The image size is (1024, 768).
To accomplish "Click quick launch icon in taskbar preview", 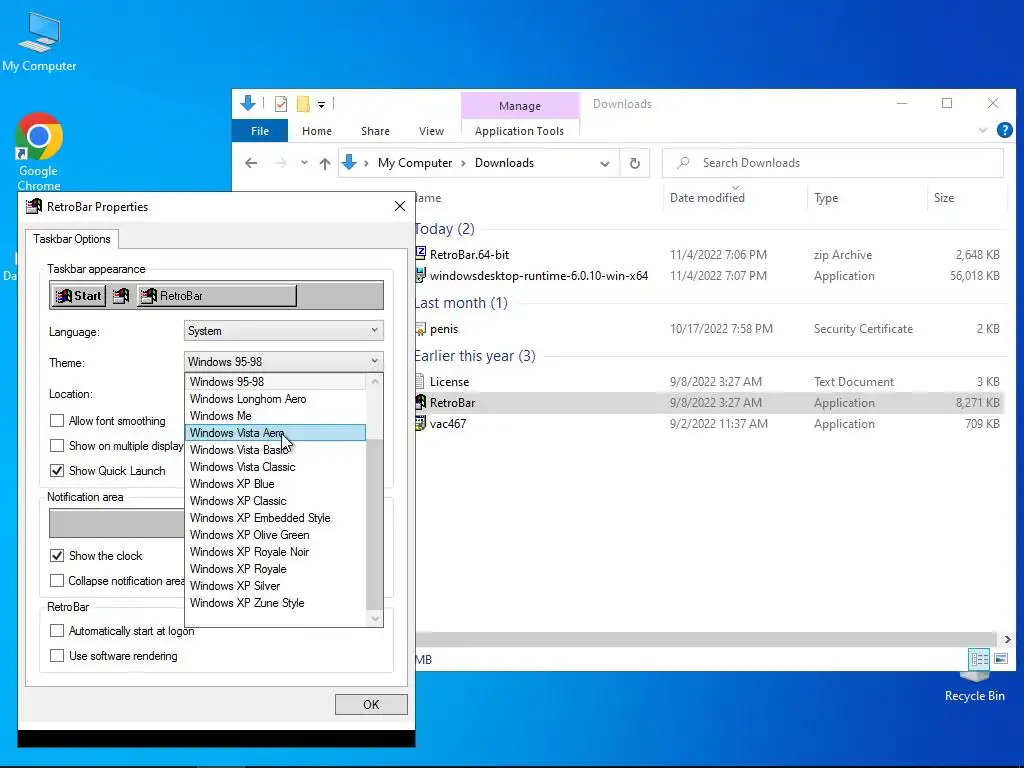I will (x=121, y=296).
